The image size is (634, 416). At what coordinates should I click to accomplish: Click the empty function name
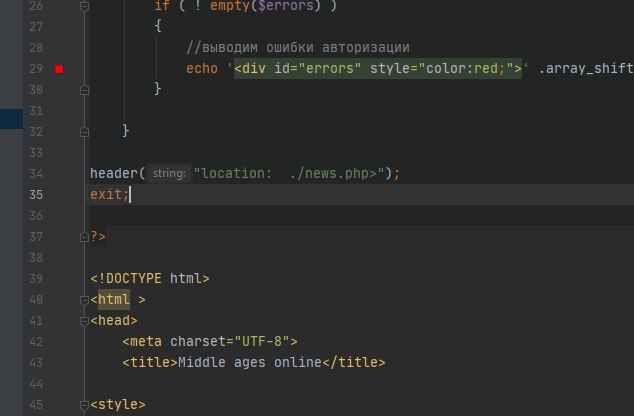pyautogui.click(x=230, y=6)
